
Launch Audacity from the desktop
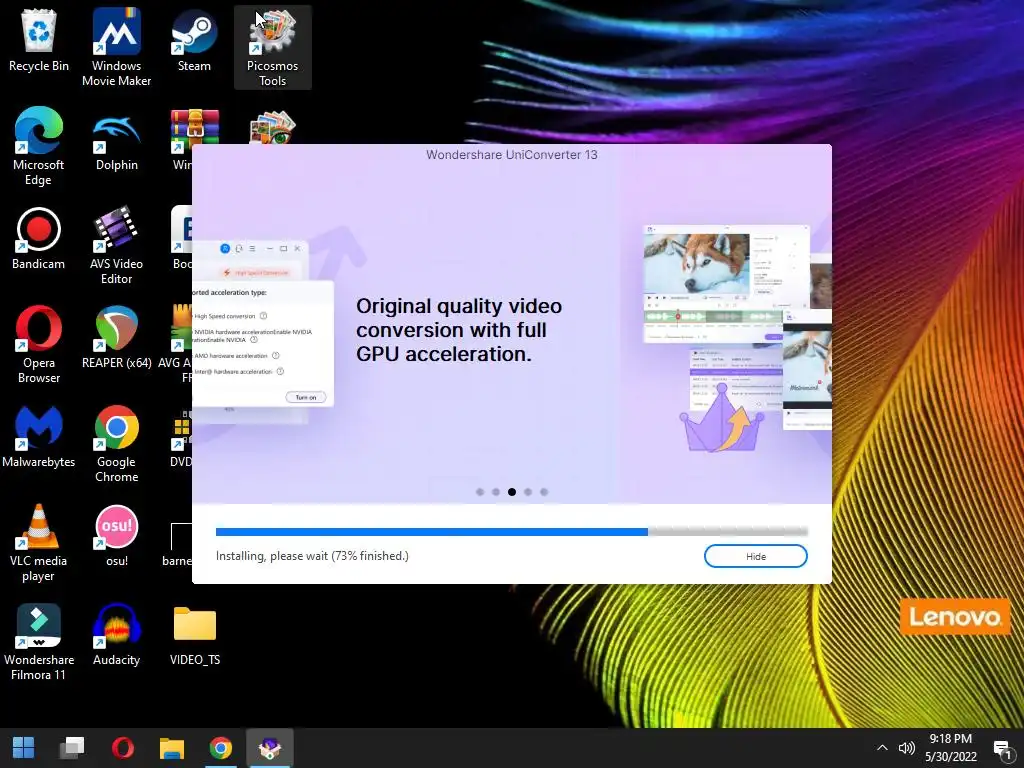point(116,636)
